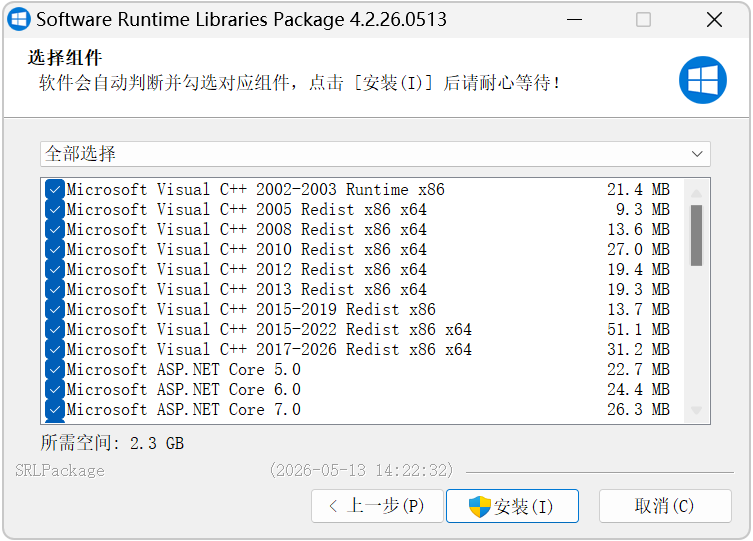Image resolution: width=753 pixels, height=541 pixels.
Task: Toggle Visual C++ 2010 Redist checkbox
Action: (x=55, y=250)
